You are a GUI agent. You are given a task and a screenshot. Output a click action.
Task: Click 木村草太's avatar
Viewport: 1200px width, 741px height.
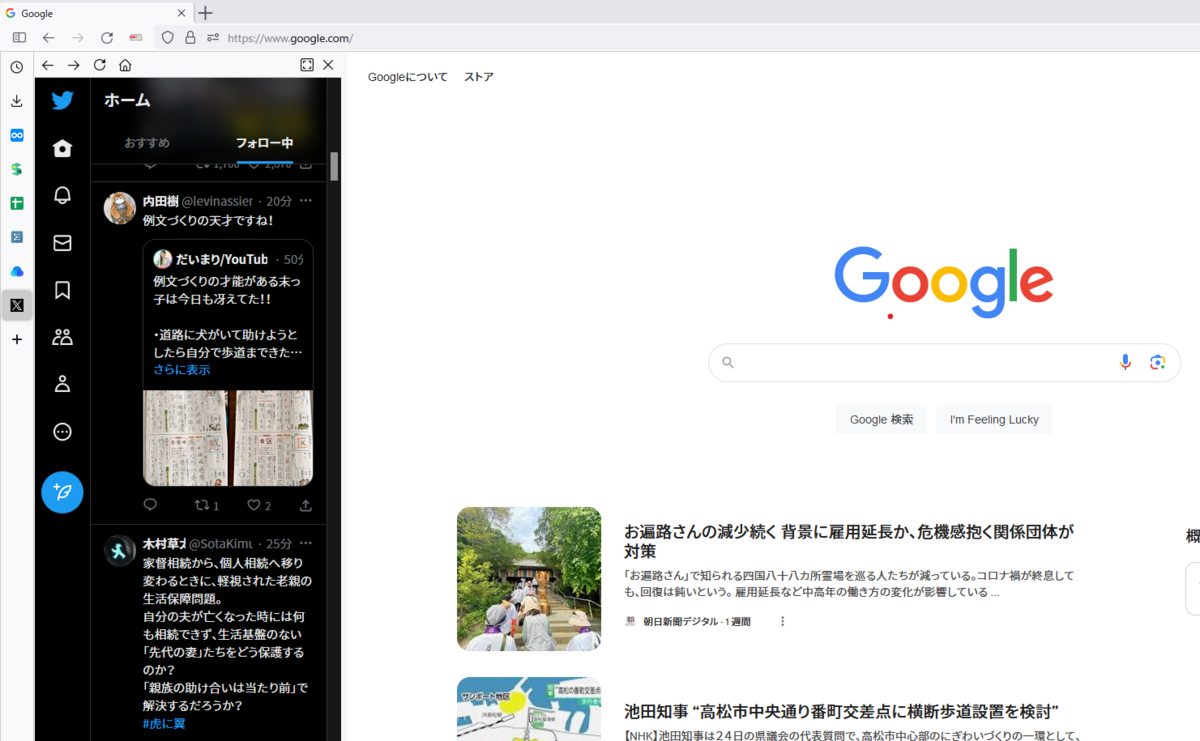120,550
